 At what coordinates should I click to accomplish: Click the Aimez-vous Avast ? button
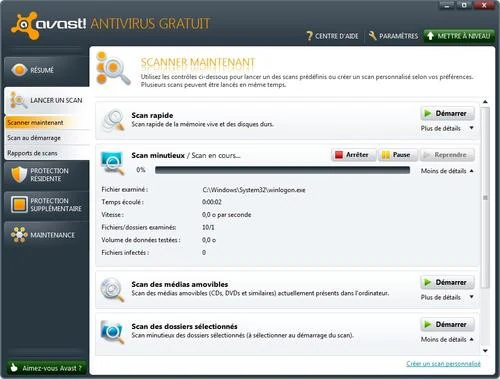tap(47, 368)
